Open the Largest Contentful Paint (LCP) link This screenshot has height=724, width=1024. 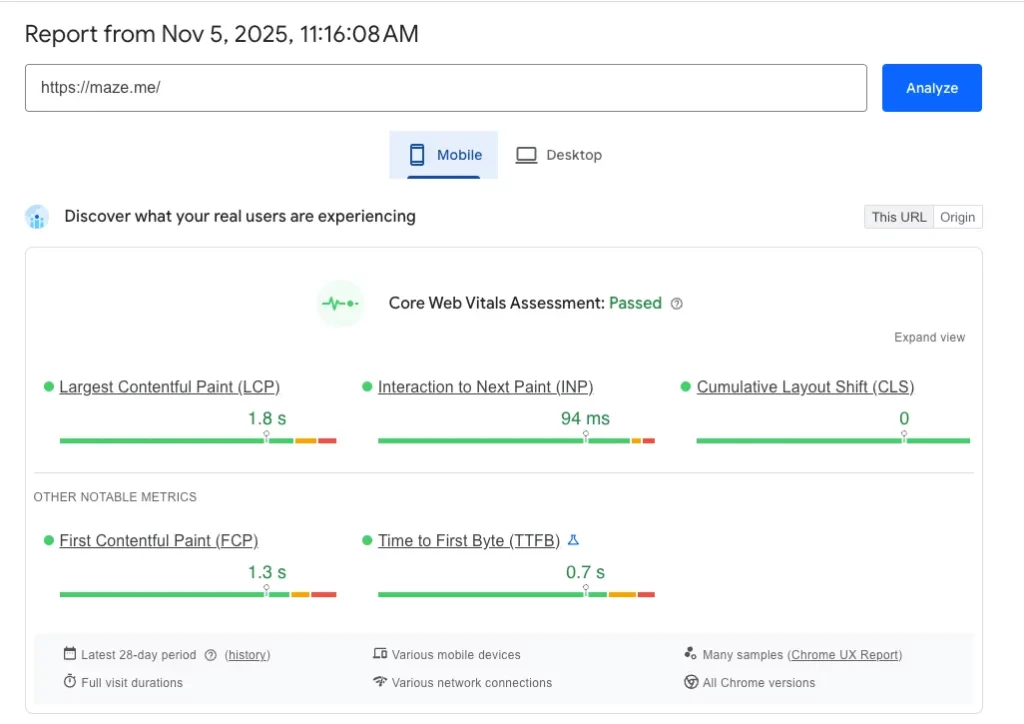(169, 387)
